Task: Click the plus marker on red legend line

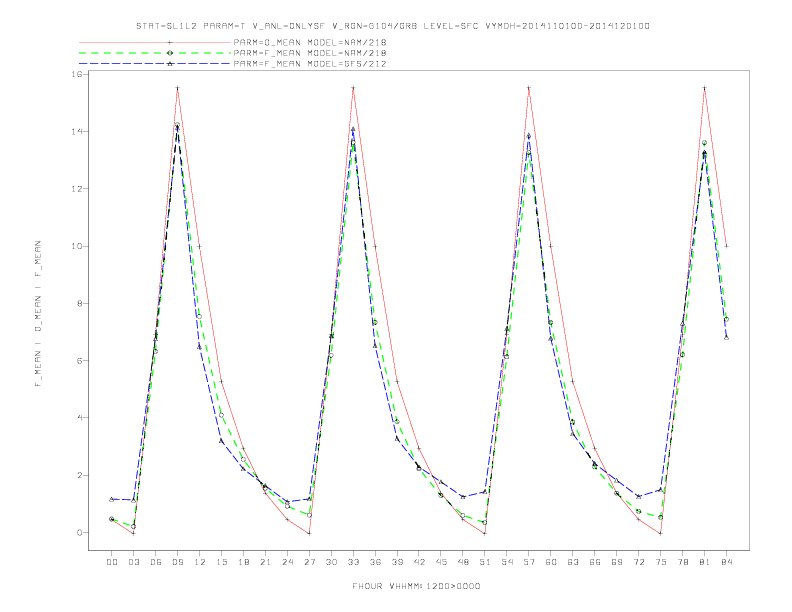Action: (x=170, y=42)
